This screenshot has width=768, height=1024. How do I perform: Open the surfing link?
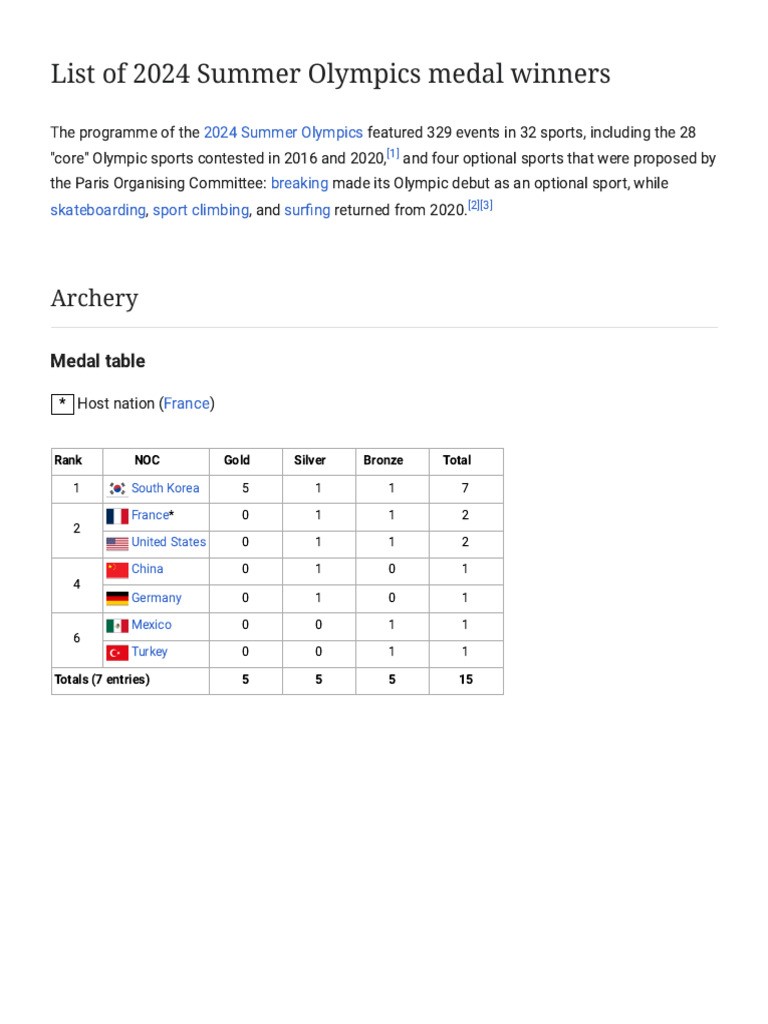click(307, 210)
